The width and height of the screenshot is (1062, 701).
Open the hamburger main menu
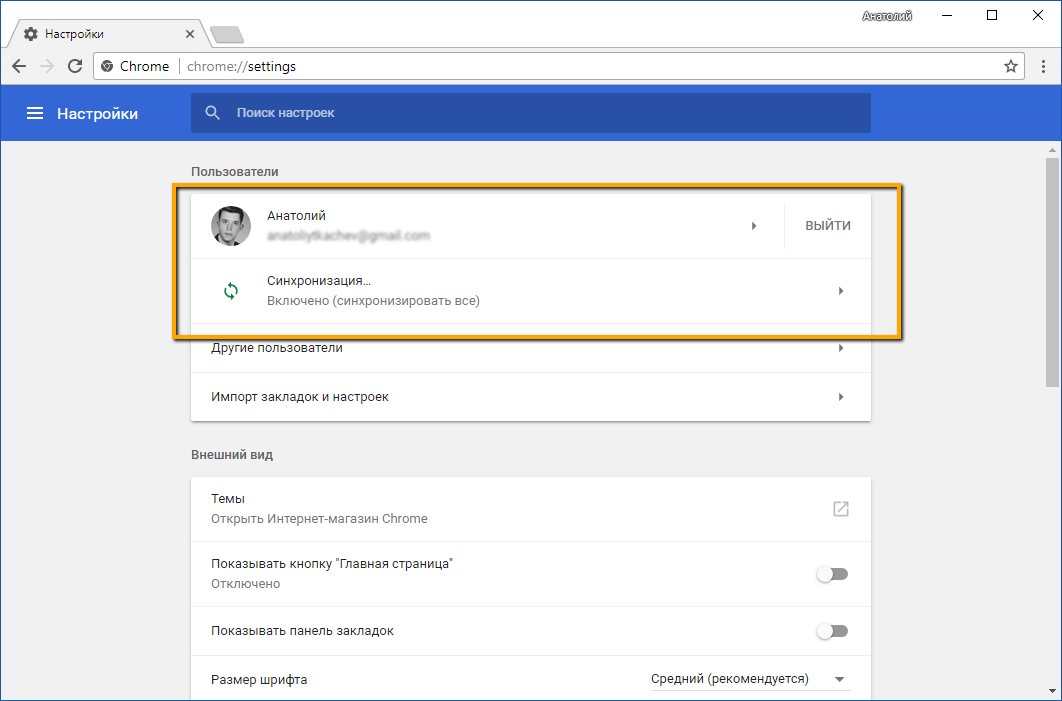(35, 114)
